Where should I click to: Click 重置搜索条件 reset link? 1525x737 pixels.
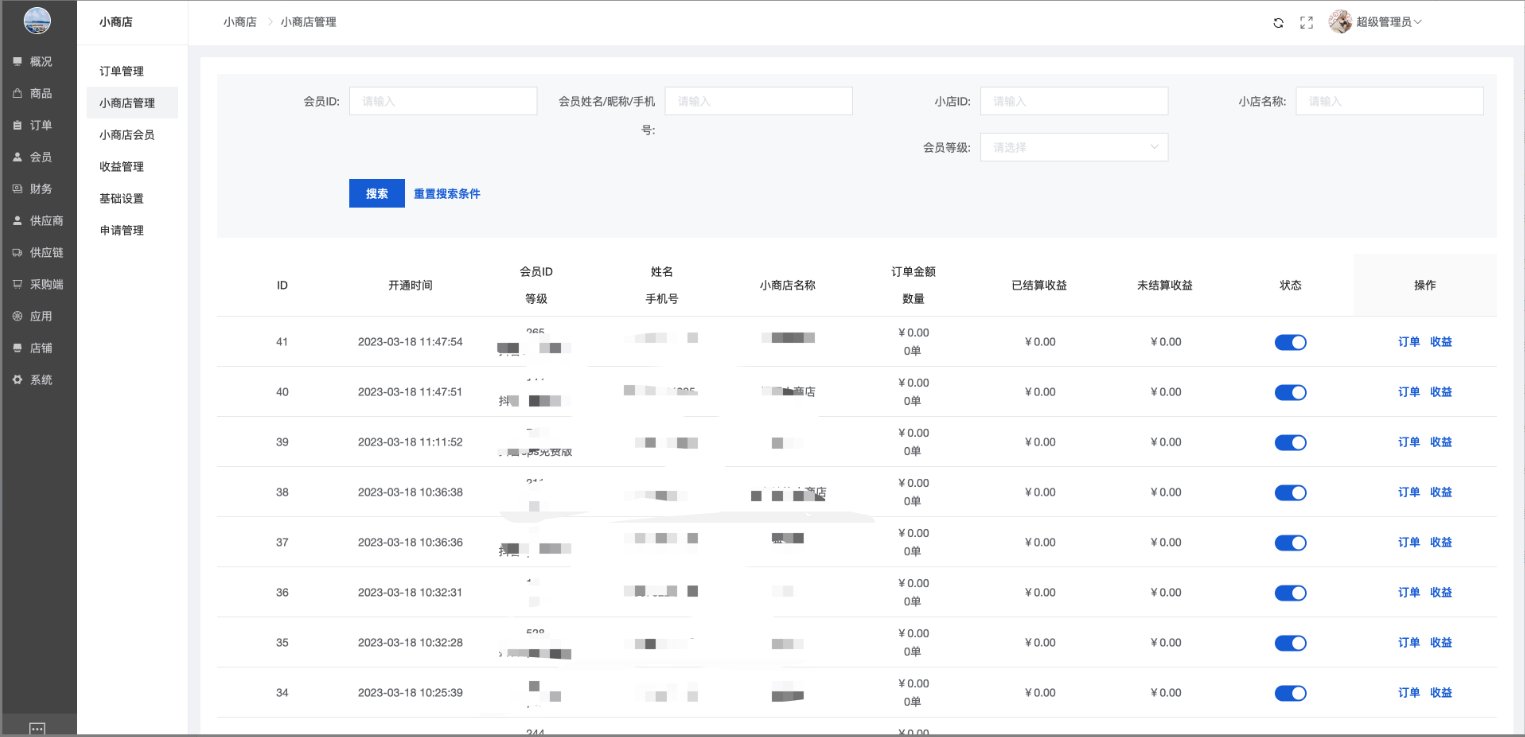(x=447, y=194)
